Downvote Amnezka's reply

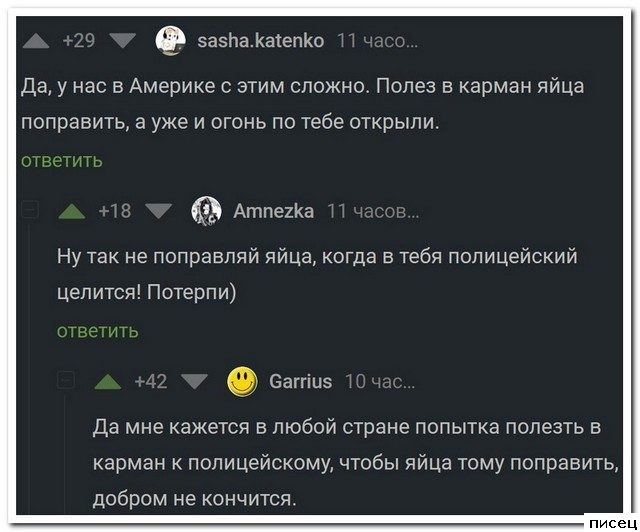[159, 211]
